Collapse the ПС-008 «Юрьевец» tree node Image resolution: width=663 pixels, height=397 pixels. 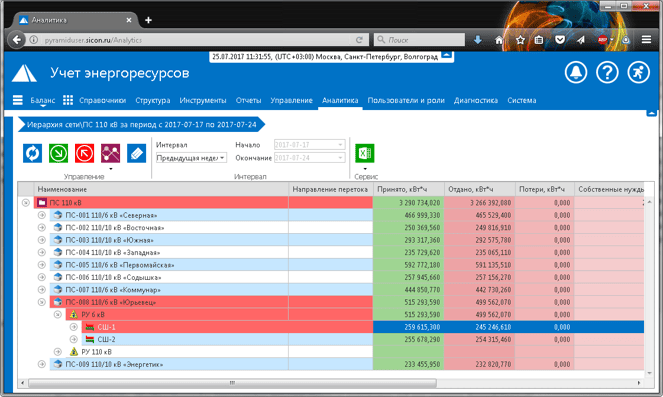tap(41, 302)
